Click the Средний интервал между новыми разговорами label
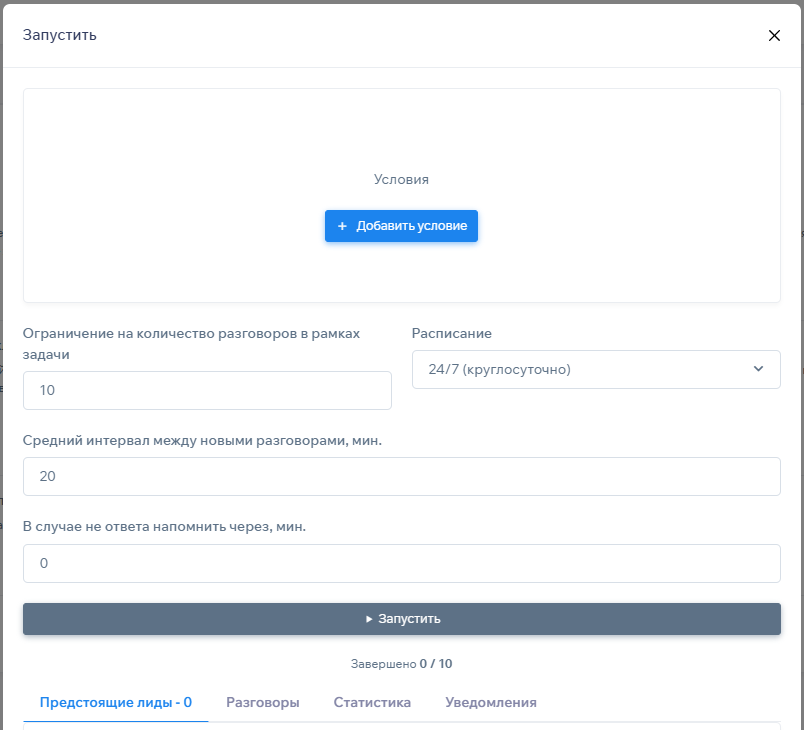This screenshot has width=804, height=730. click(203, 440)
